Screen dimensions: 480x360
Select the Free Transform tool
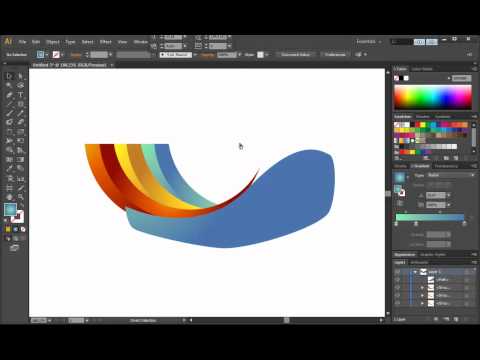[x=20, y=141]
